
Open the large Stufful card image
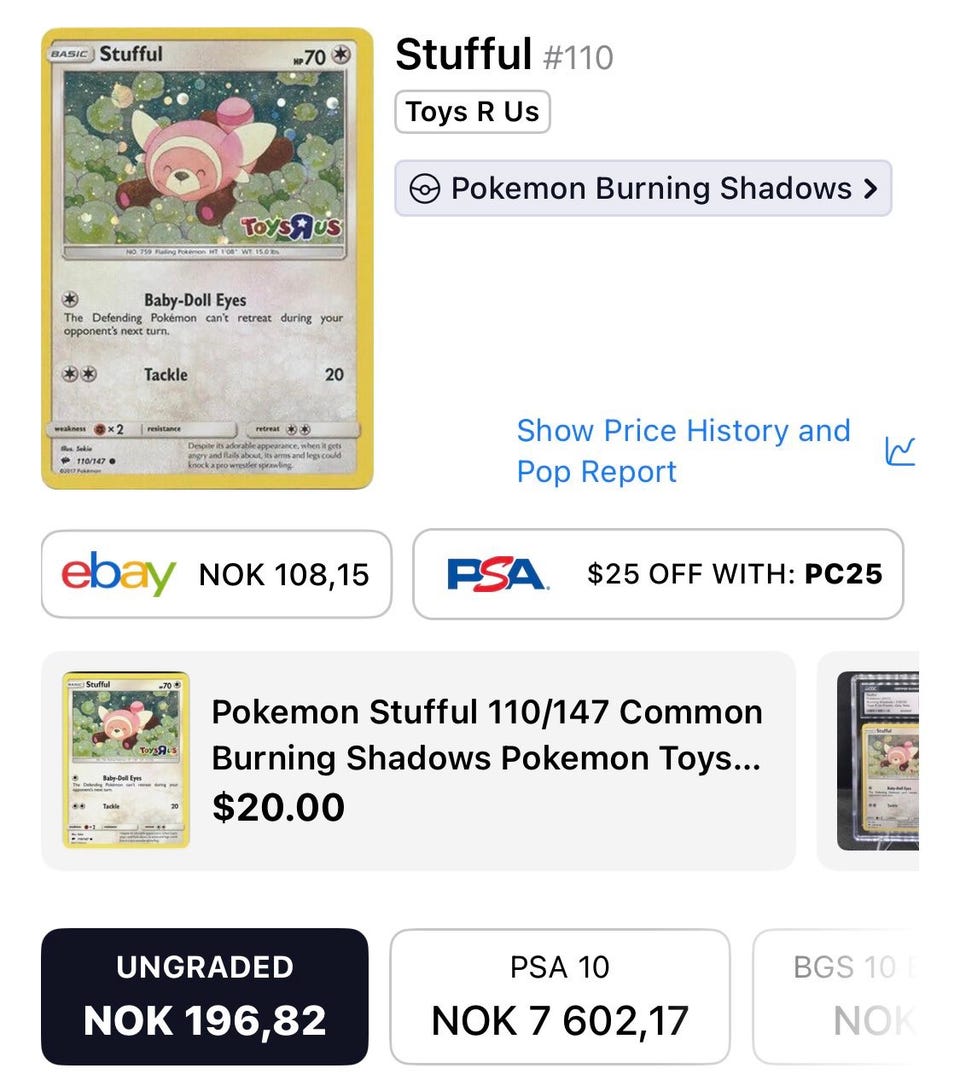(x=207, y=258)
